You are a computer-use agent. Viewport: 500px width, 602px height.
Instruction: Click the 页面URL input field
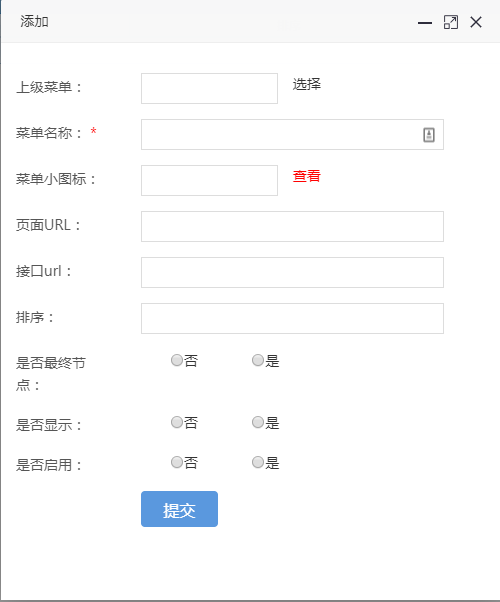pos(292,227)
